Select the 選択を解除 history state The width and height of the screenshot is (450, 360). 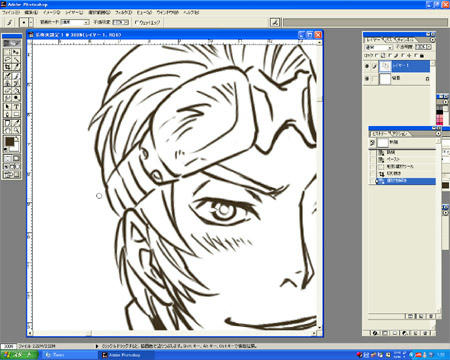click(x=406, y=181)
